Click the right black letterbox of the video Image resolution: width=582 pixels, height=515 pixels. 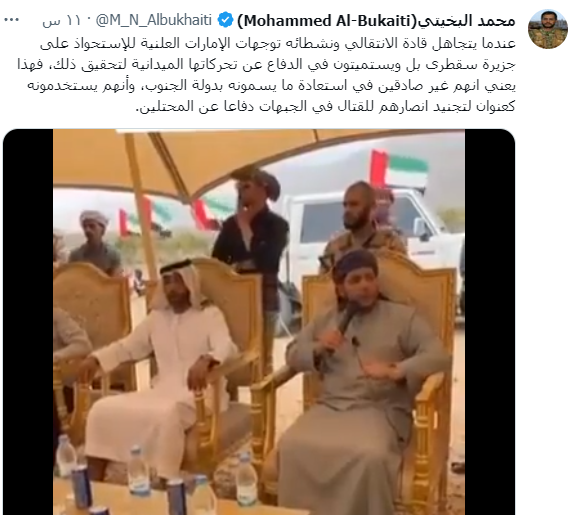coord(490,322)
